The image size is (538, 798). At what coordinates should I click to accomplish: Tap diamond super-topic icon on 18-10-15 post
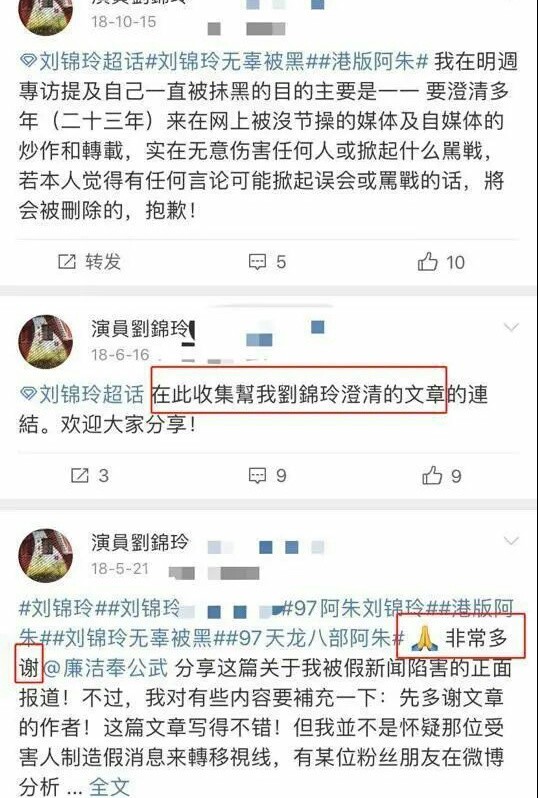click(x=28, y=62)
